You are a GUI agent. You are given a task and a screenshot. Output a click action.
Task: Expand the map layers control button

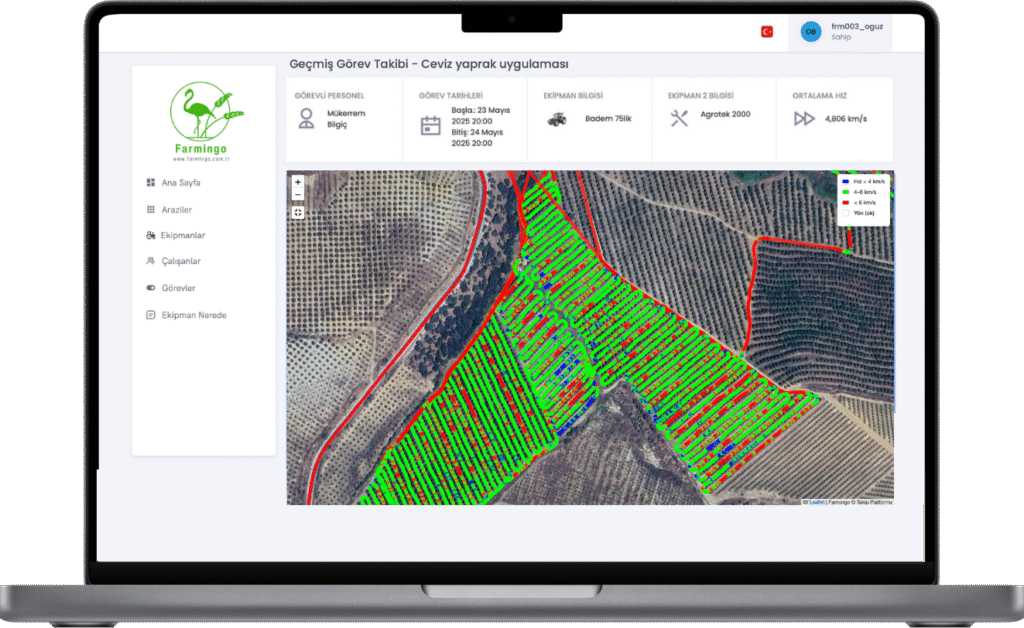(297, 213)
